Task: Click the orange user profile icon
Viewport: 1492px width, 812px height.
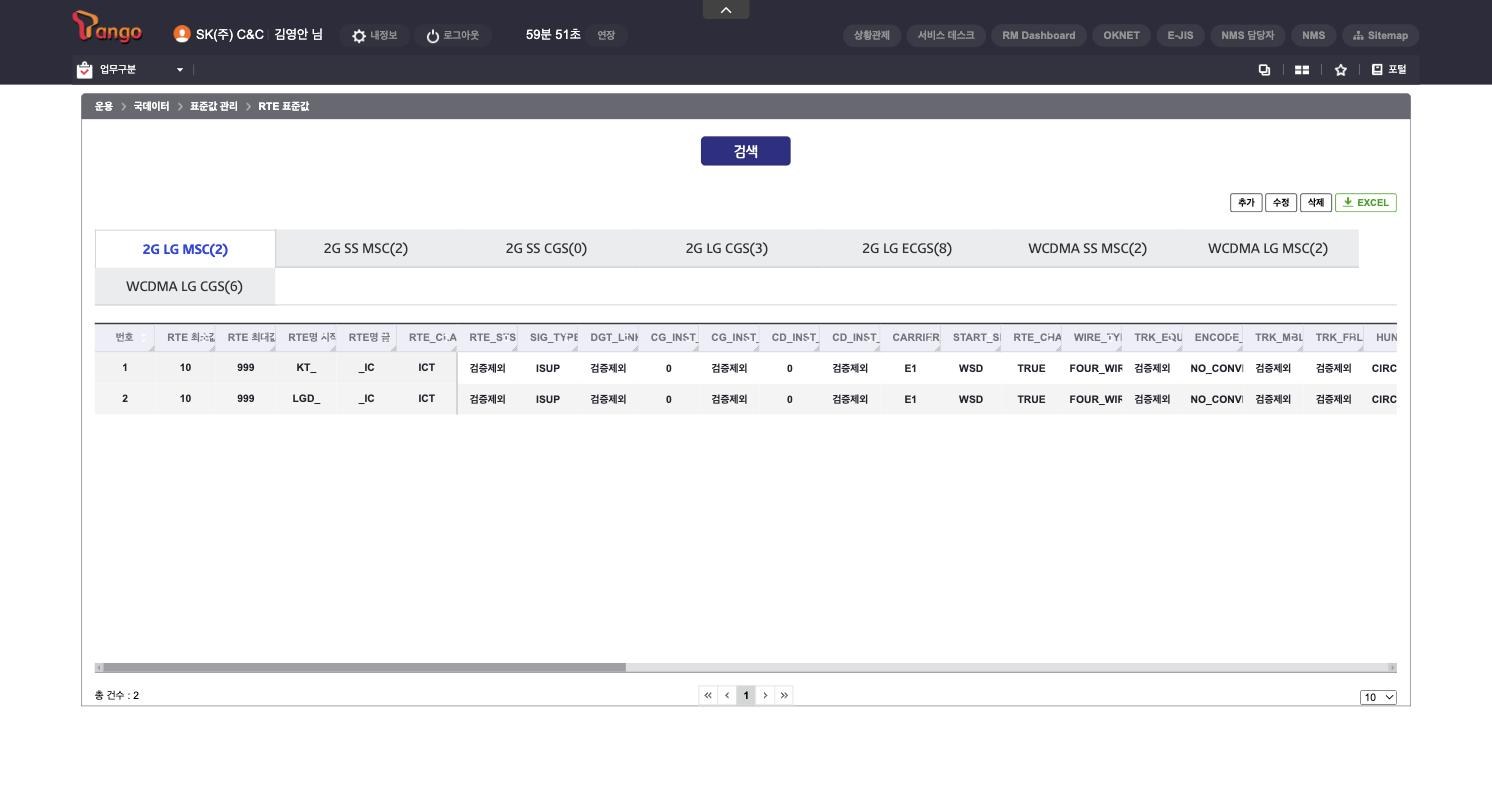Action: (182, 34)
